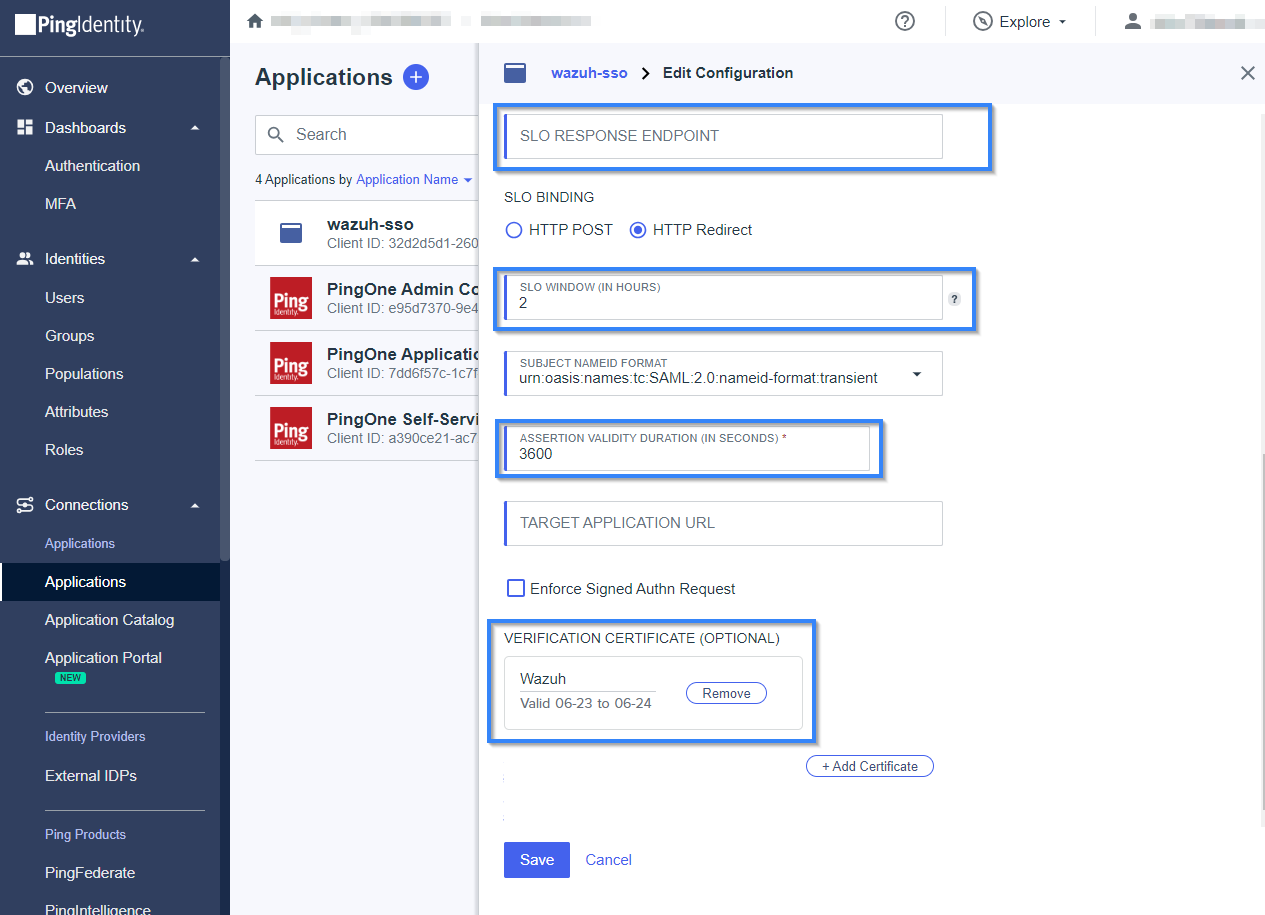
Task: Open the Authentication dashboard
Action: (92, 166)
